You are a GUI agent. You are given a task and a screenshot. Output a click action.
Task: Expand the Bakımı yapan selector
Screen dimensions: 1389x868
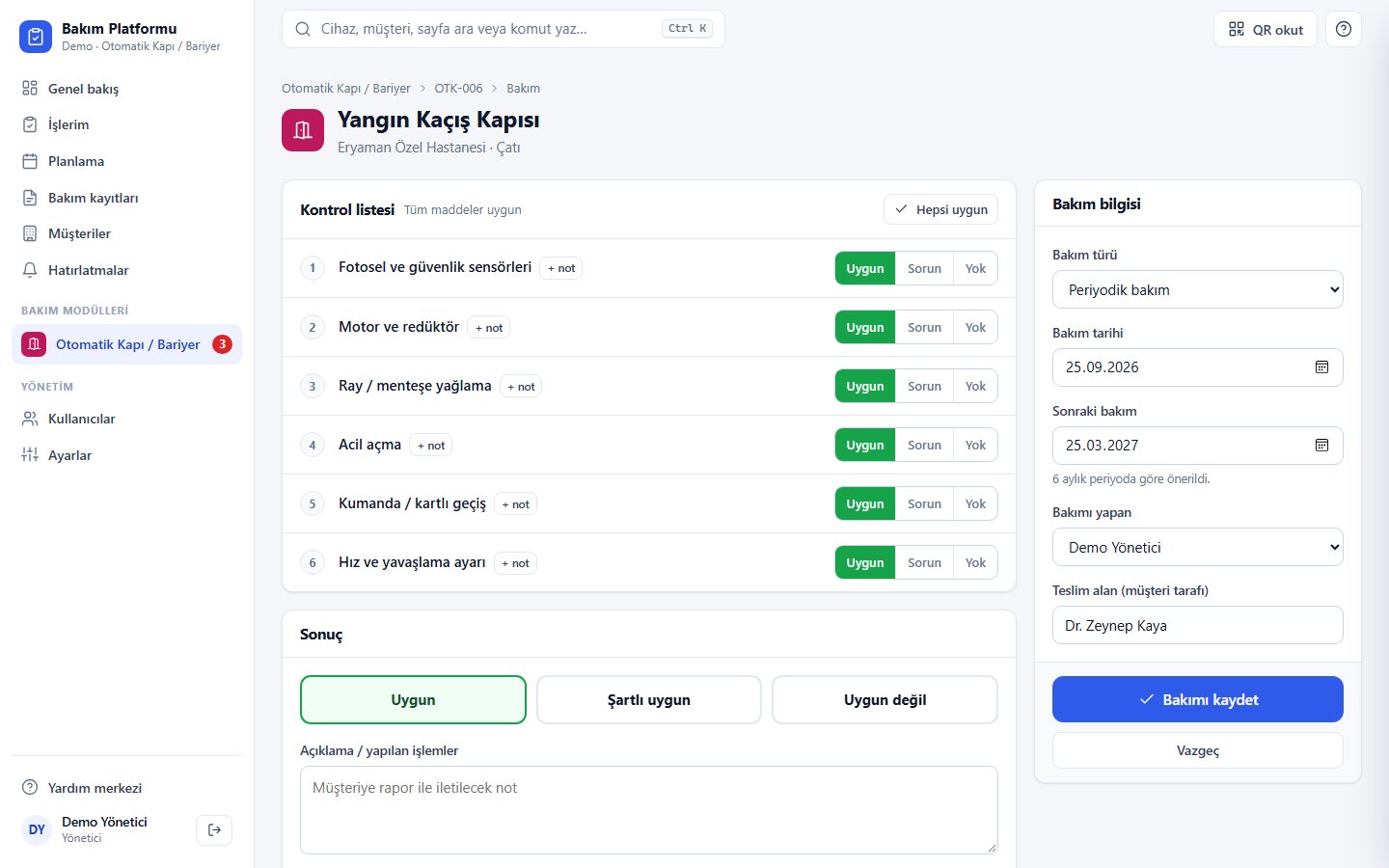click(1198, 547)
